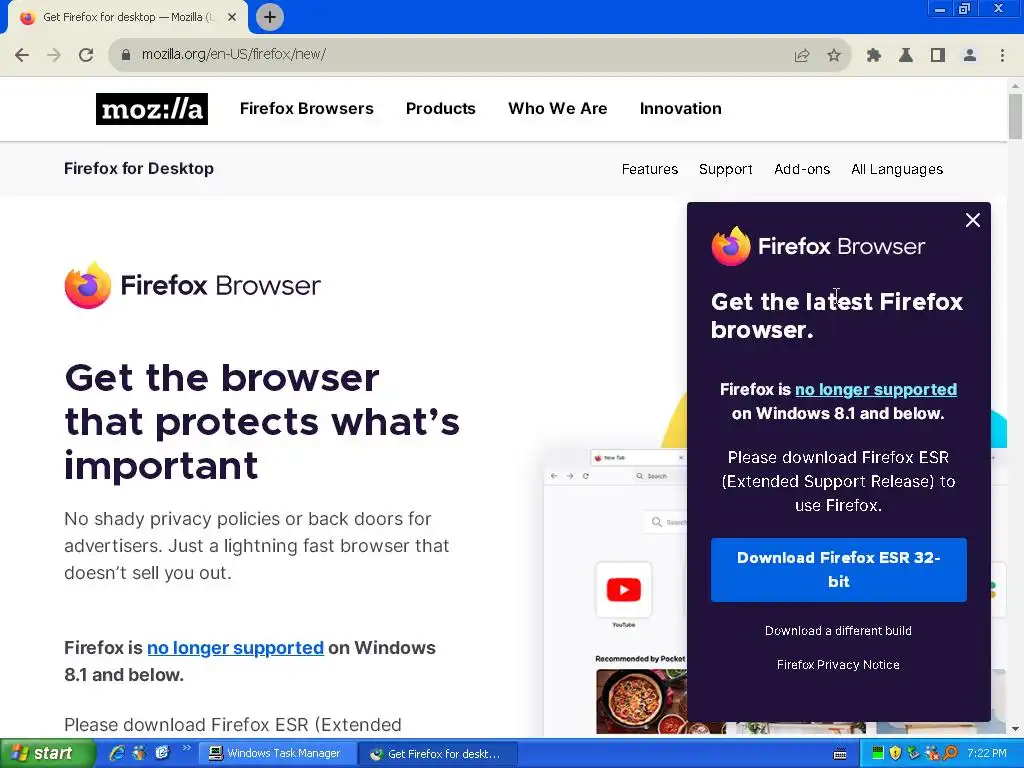1024x768 pixels.
Task: Open the Extensions puzzle icon
Action: click(874, 56)
